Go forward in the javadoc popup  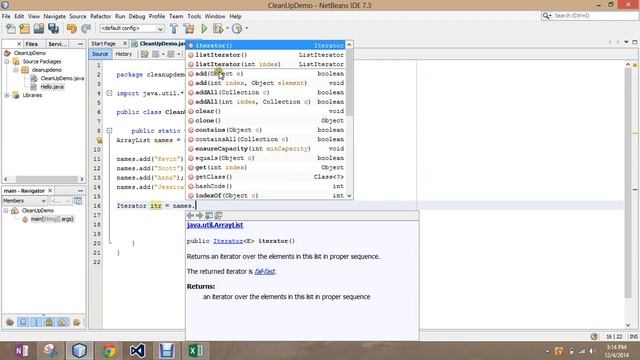click(200, 216)
